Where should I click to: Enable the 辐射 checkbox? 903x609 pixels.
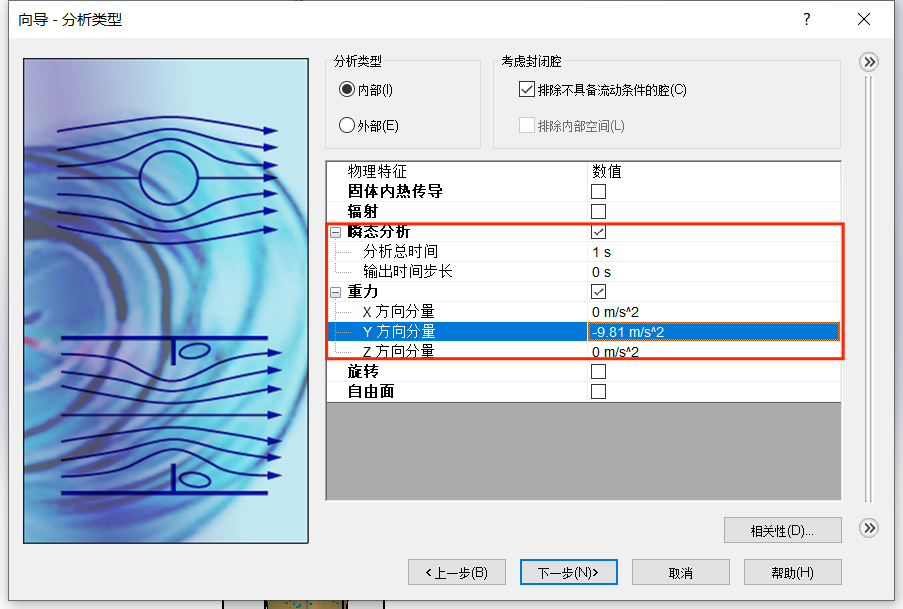coord(598,211)
